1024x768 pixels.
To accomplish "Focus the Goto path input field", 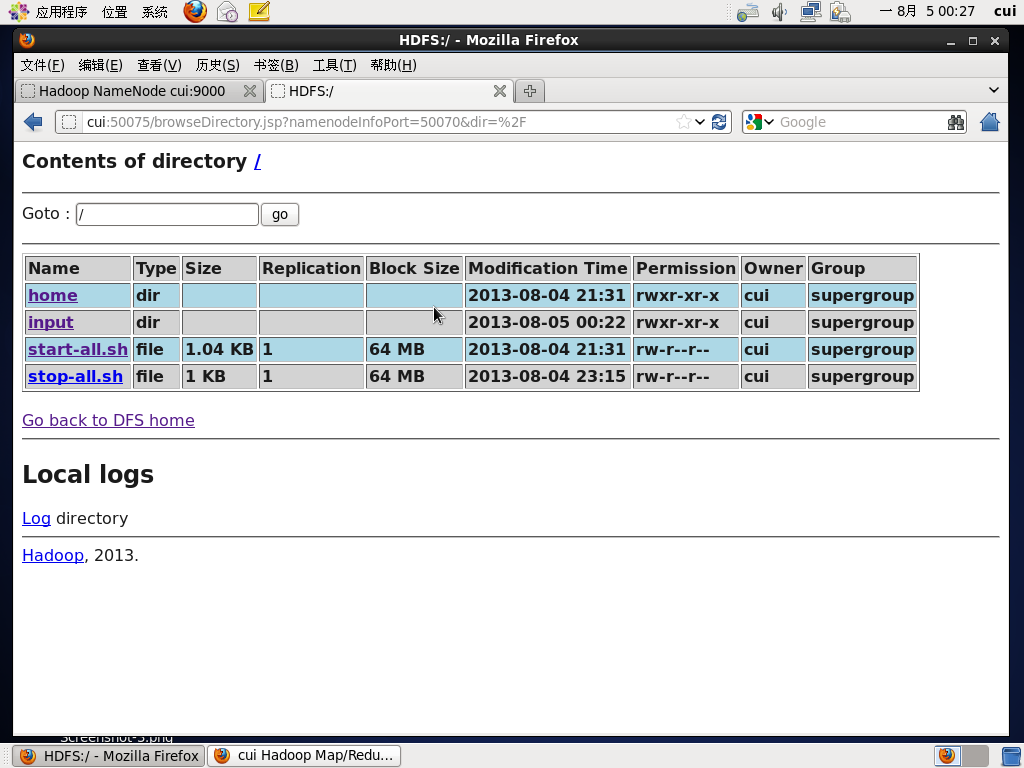I will 167,214.
